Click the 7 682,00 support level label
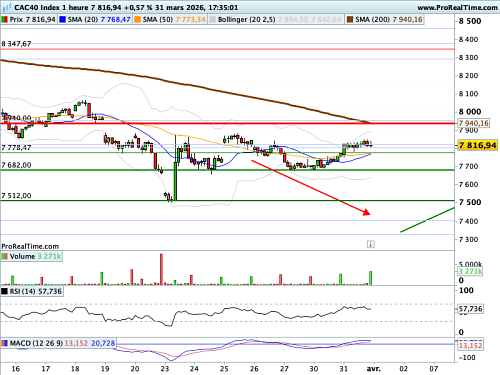 16,165
